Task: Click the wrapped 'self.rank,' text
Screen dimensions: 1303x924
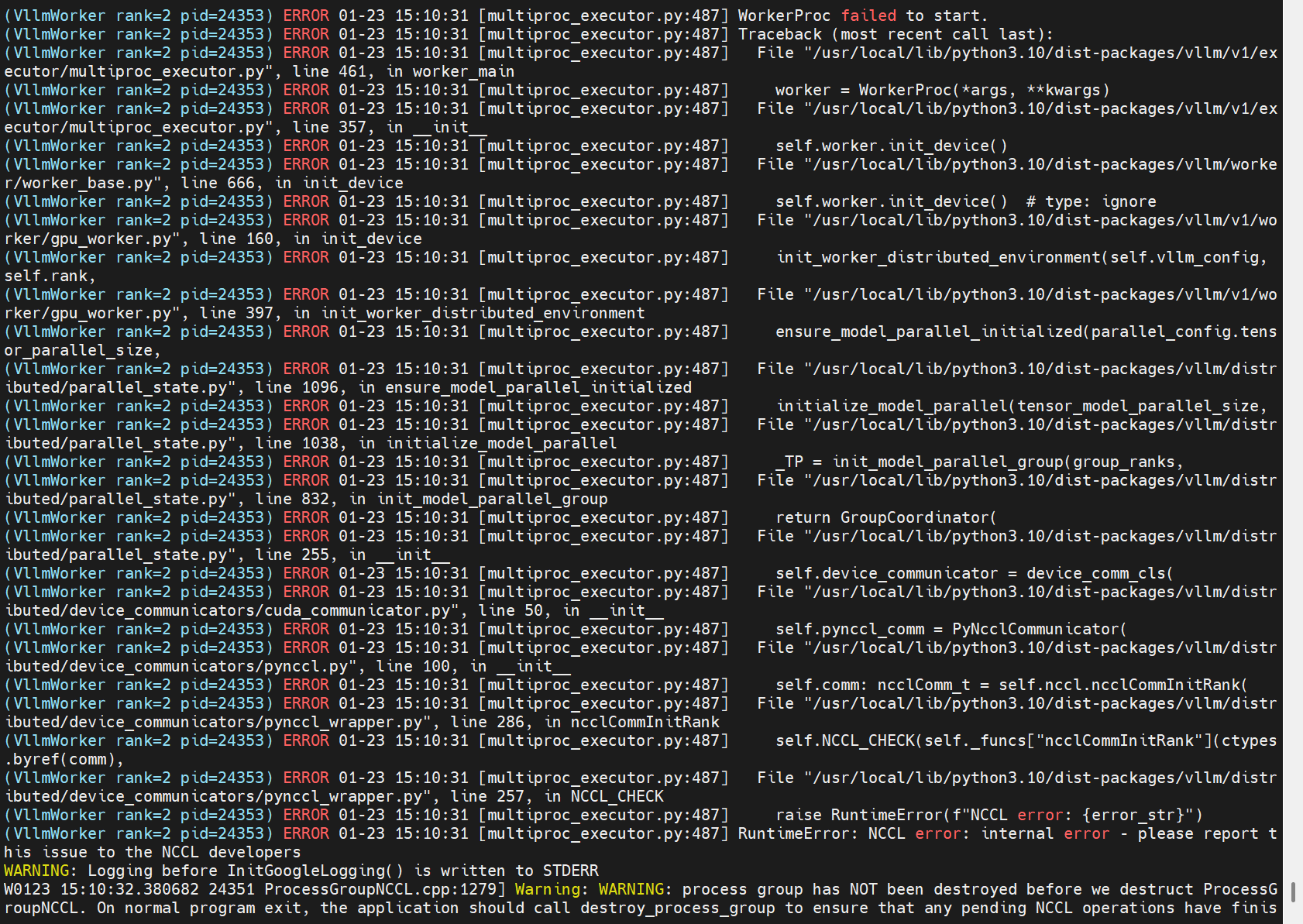Action: tap(50, 276)
